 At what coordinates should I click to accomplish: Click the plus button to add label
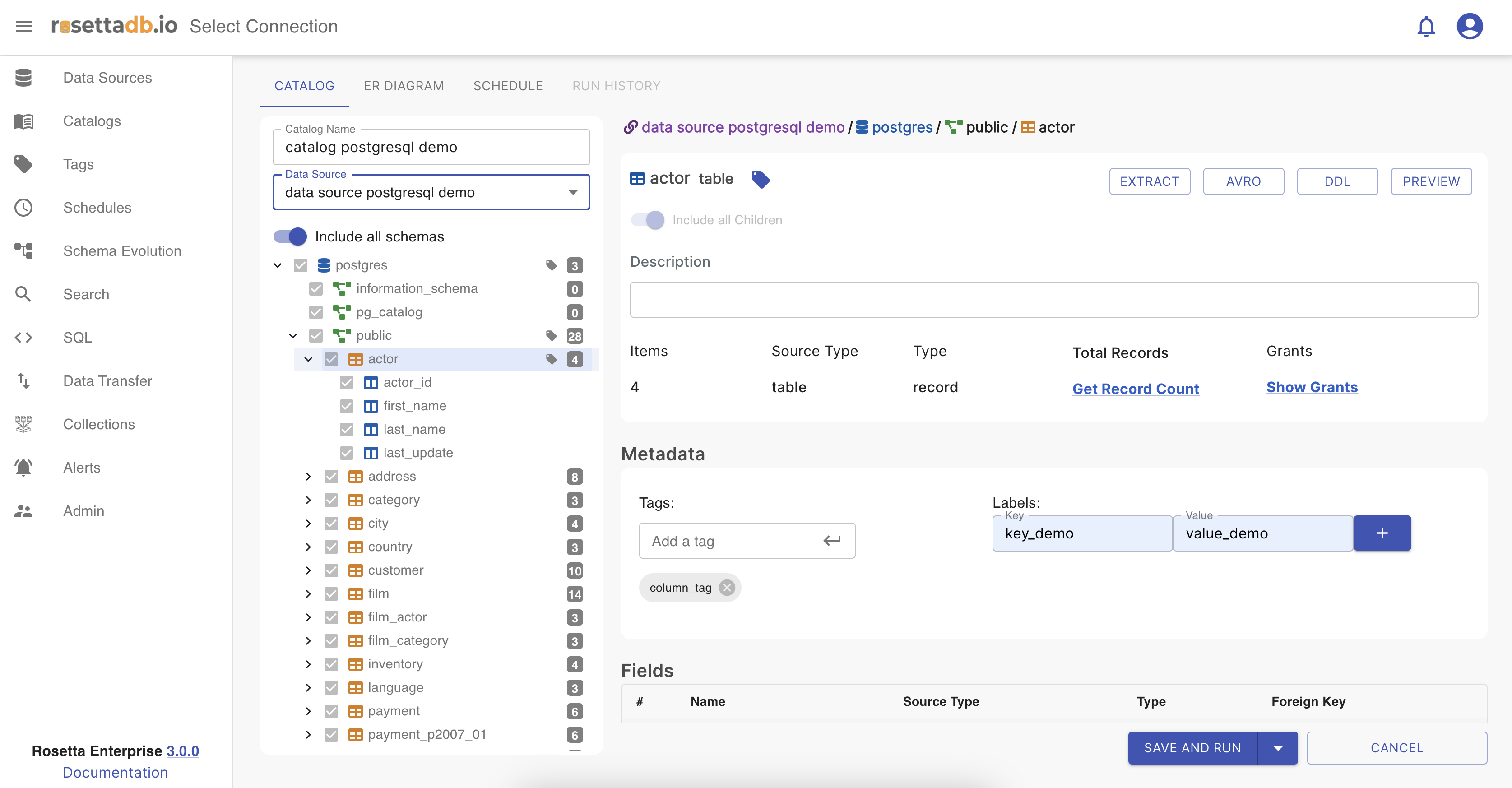[x=1382, y=533]
